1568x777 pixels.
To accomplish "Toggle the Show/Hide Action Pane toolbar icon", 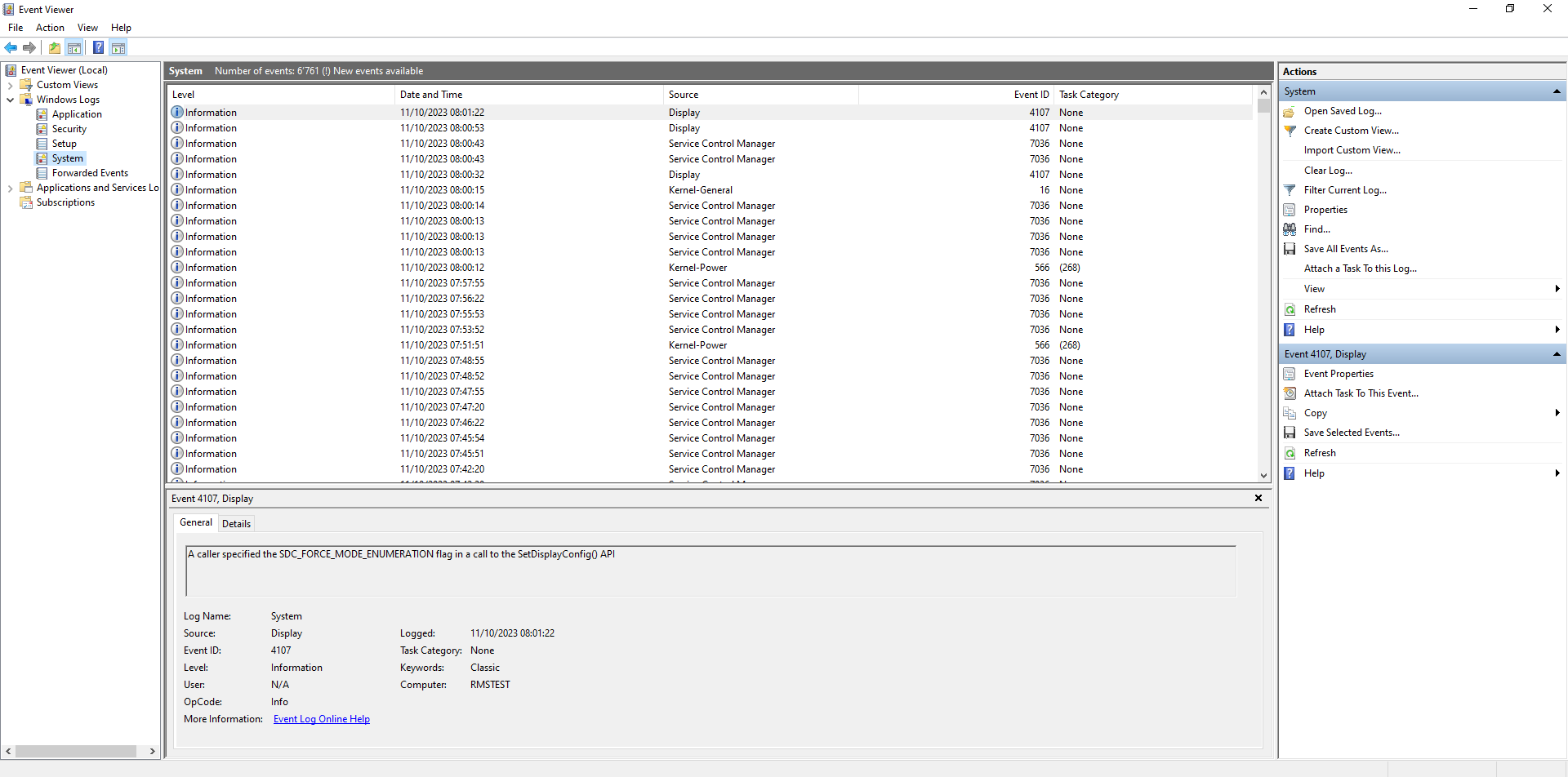I will click(118, 47).
